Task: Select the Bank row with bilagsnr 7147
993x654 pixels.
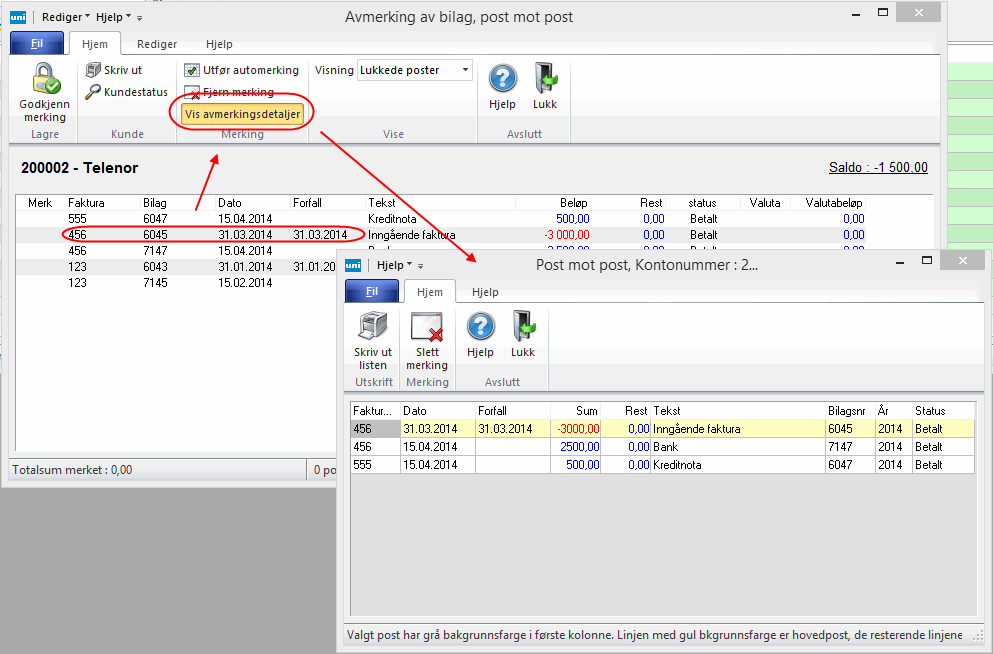Action: (x=662, y=447)
